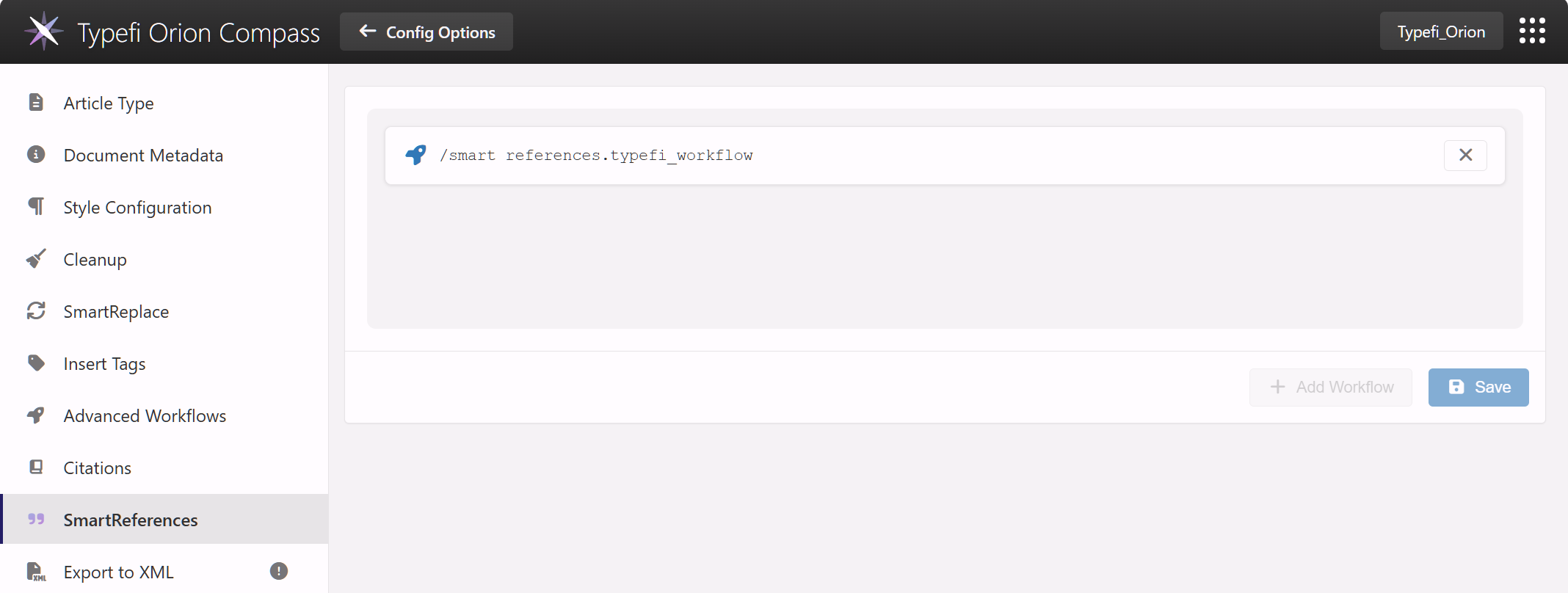Screen dimensions: 1568x593
Task: Click the Advanced Workflows rocket icon
Action: [x=36, y=415]
